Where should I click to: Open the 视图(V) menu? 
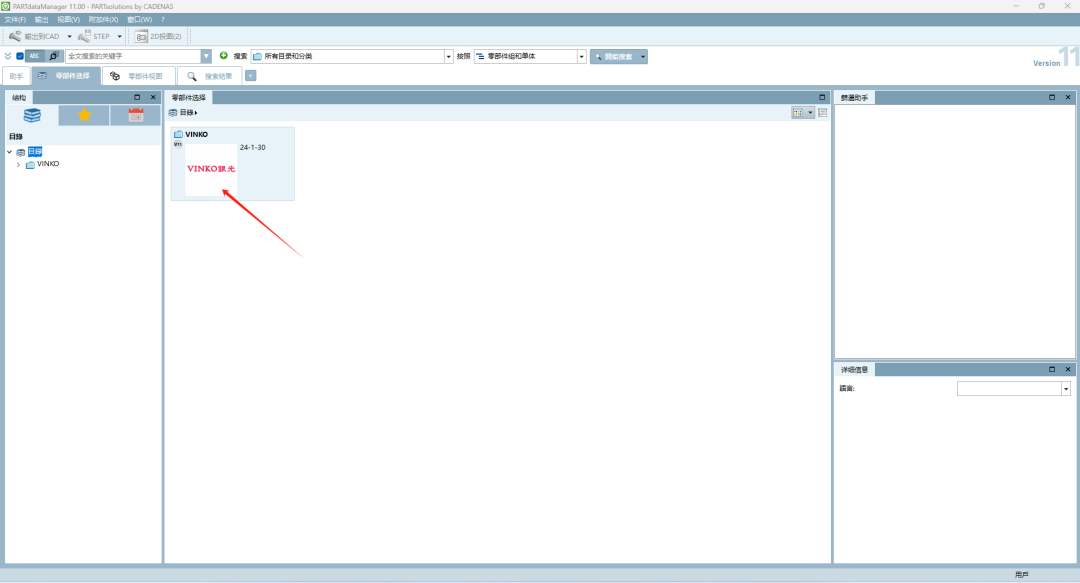click(68, 19)
